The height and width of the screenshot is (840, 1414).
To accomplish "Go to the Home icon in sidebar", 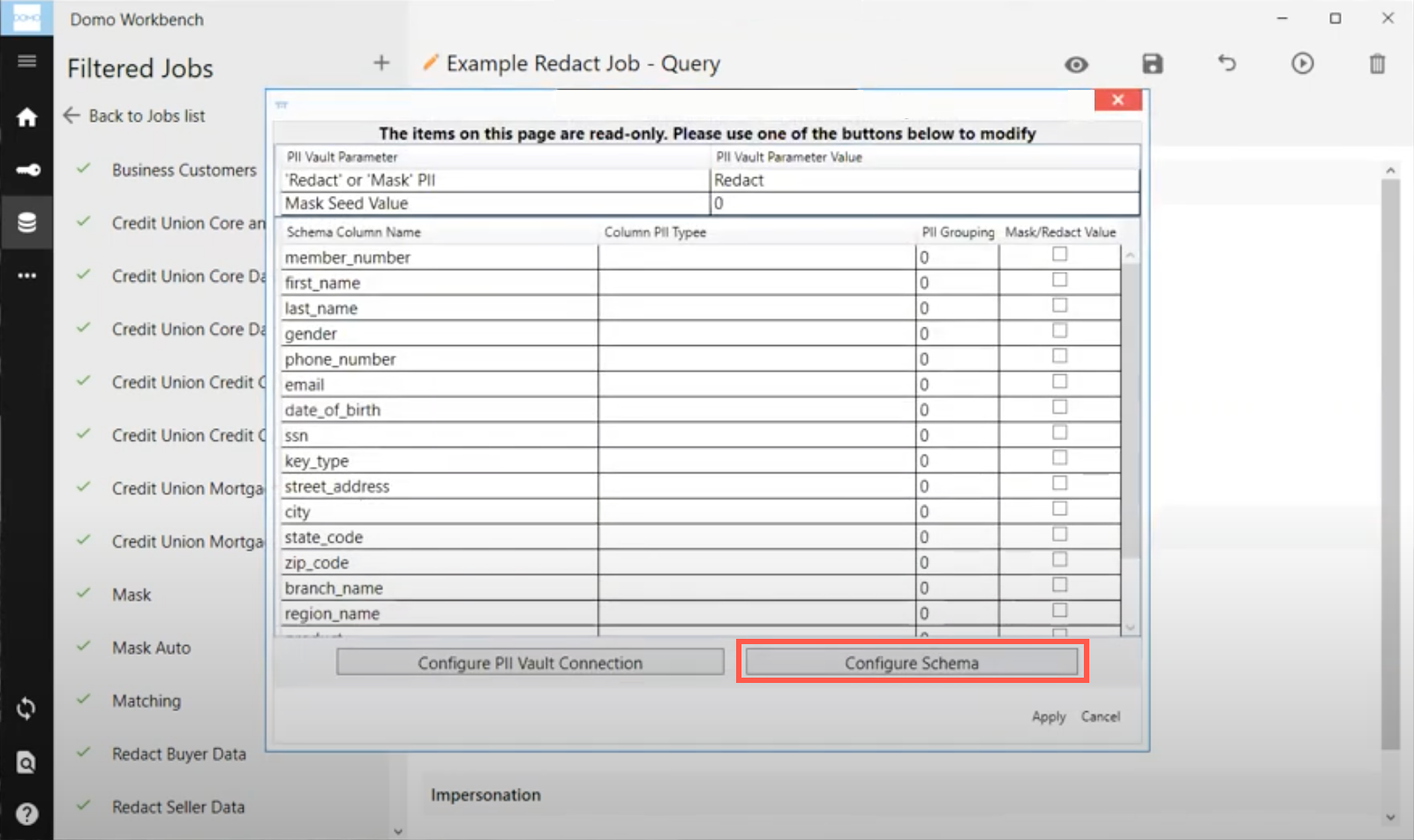I will [26, 117].
